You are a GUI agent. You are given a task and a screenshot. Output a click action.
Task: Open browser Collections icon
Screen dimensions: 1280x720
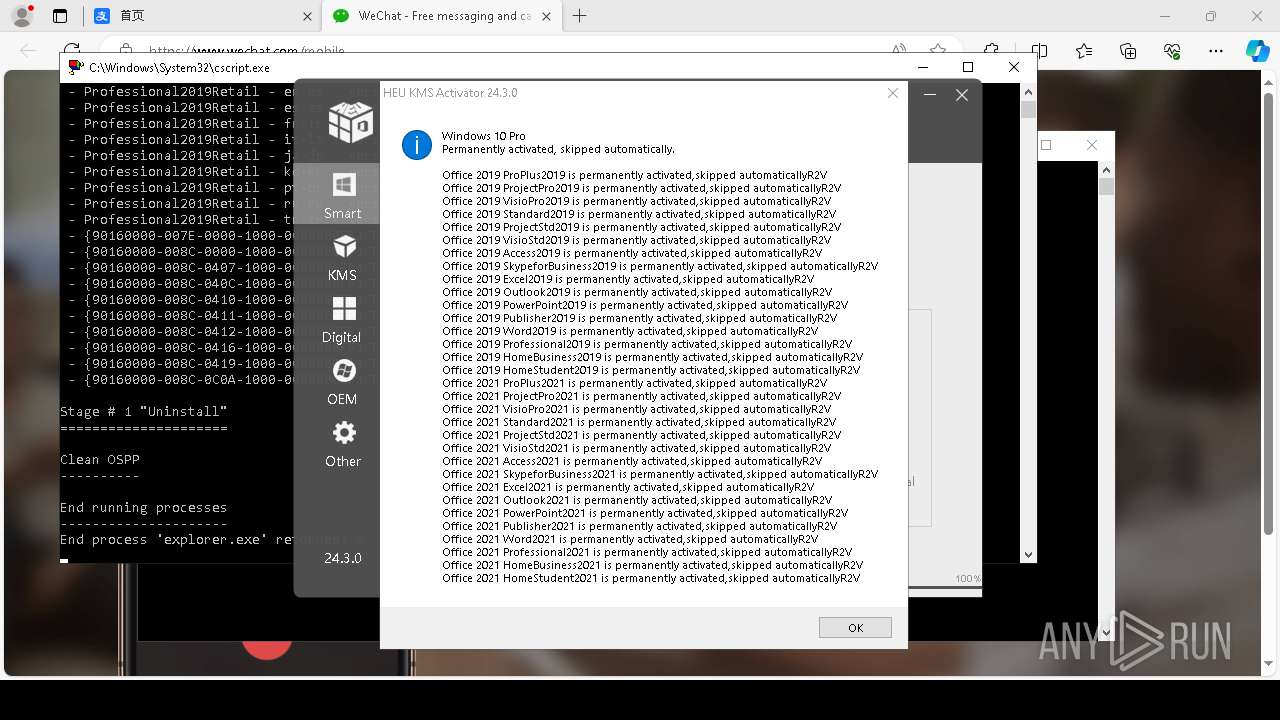point(1128,51)
